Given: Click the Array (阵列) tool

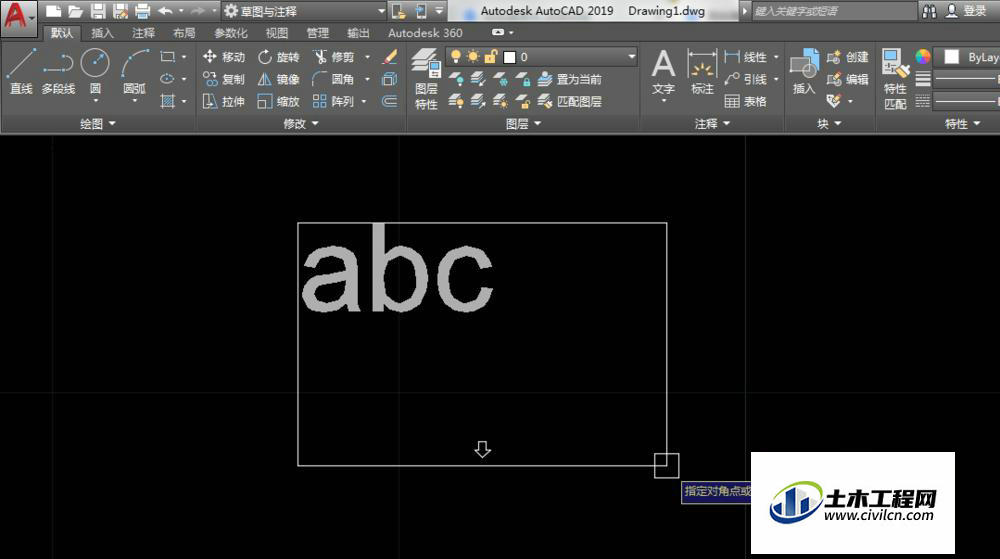Looking at the screenshot, I should (x=334, y=101).
